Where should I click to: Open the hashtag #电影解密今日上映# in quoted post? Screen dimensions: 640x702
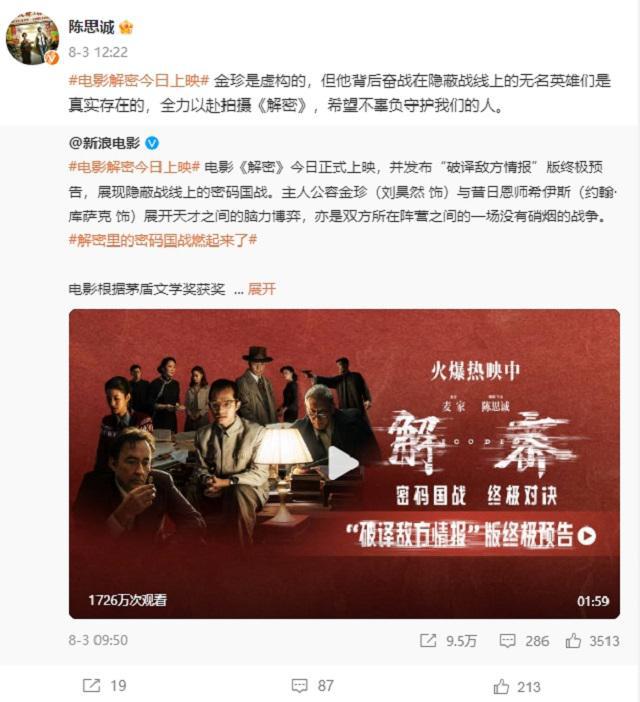click(x=134, y=167)
